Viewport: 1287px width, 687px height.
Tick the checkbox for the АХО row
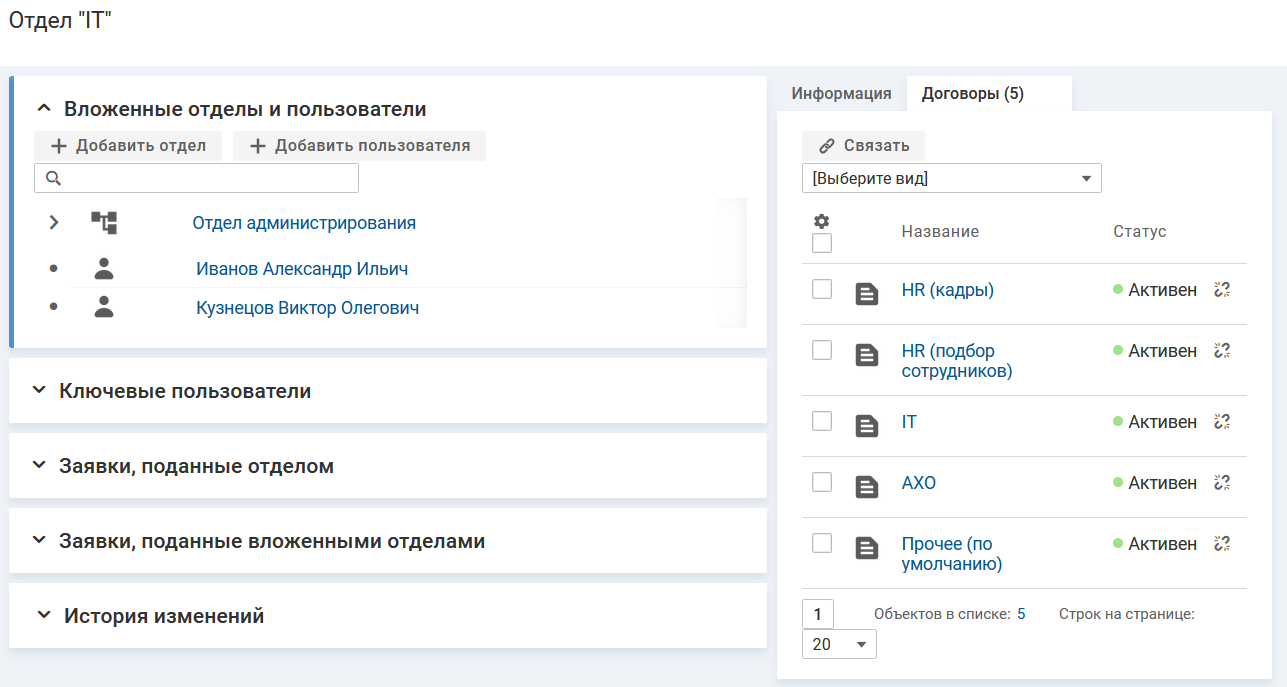822,482
